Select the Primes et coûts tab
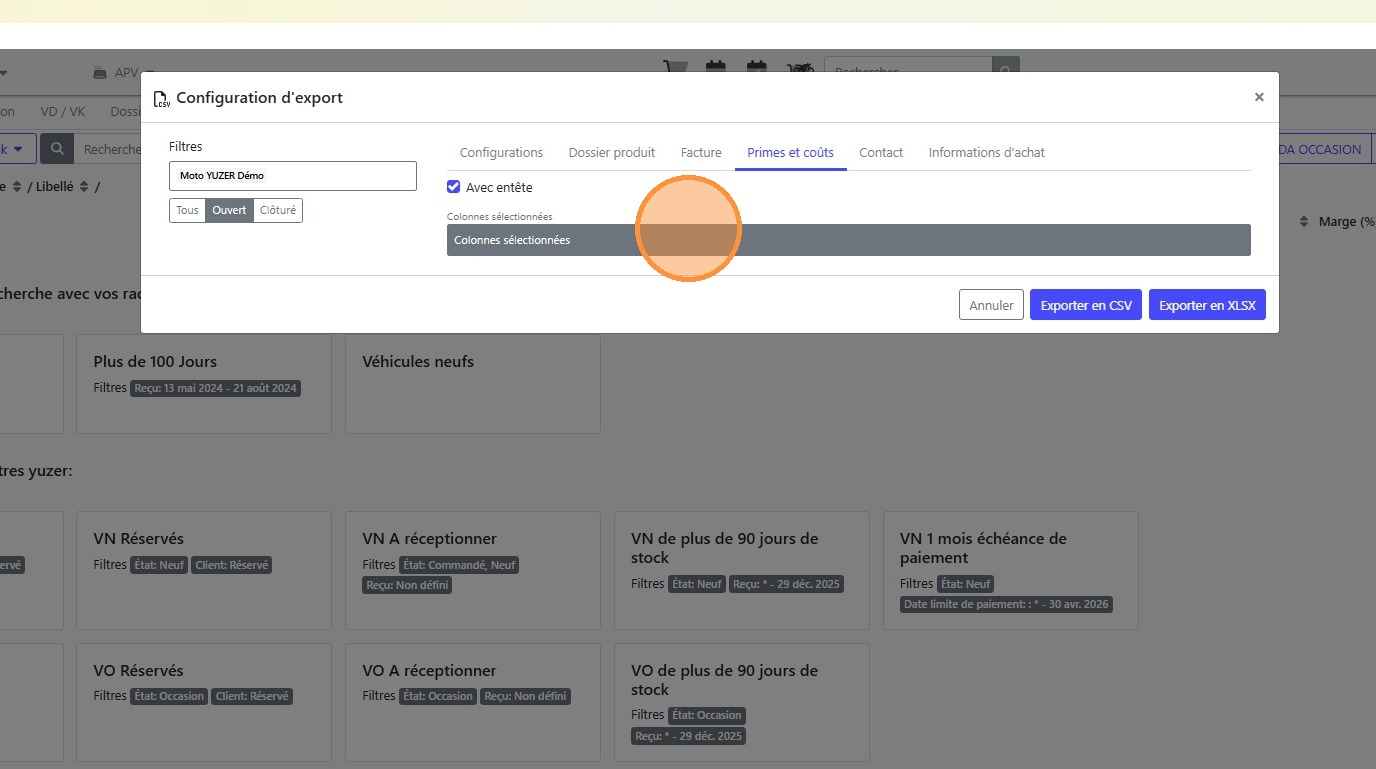 (791, 153)
